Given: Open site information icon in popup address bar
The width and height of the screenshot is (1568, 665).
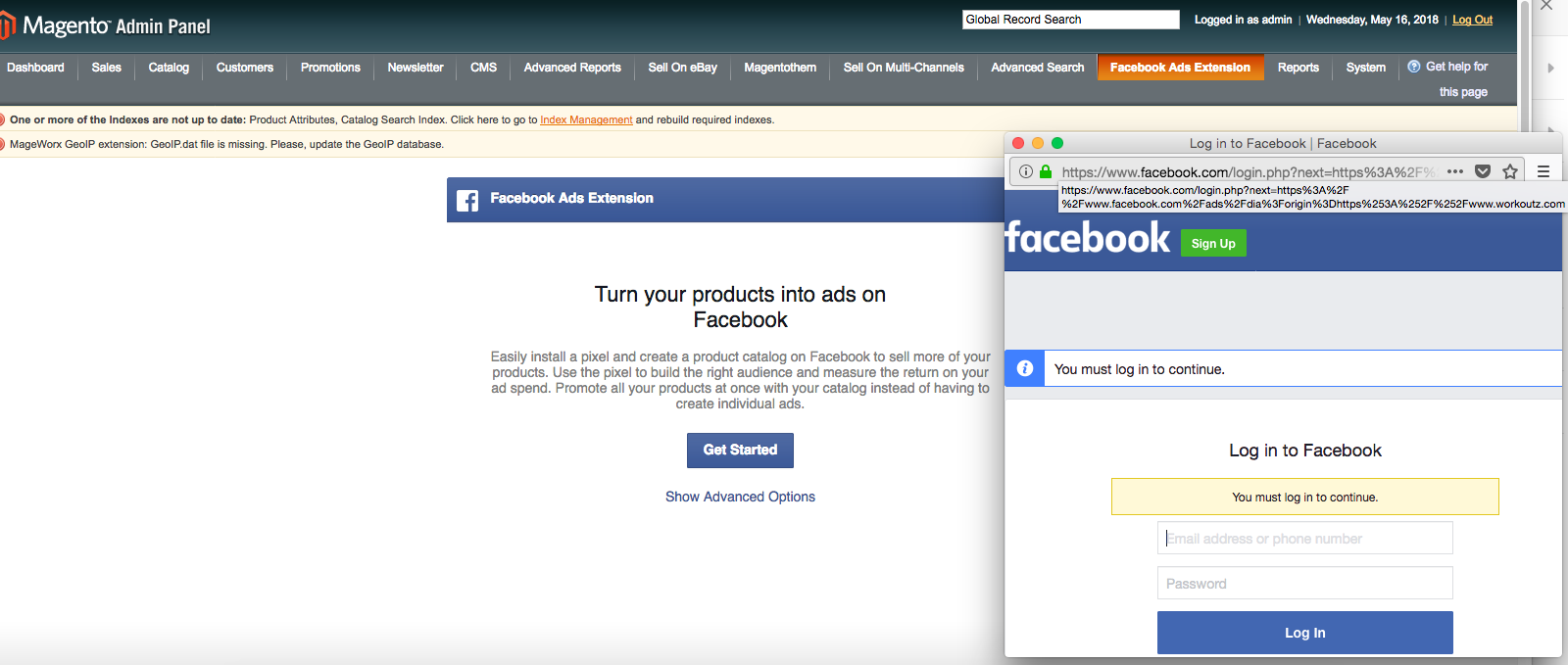Looking at the screenshot, I should pos(1025,171).
